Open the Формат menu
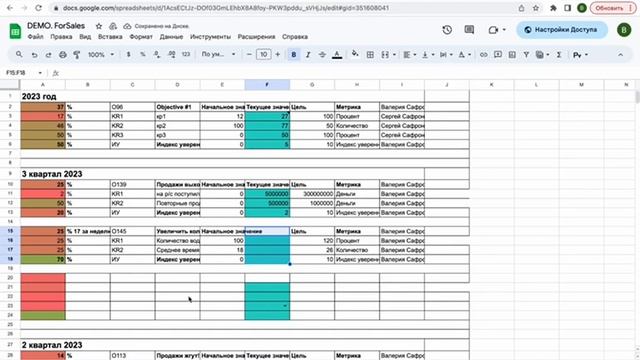 [141, 37]
